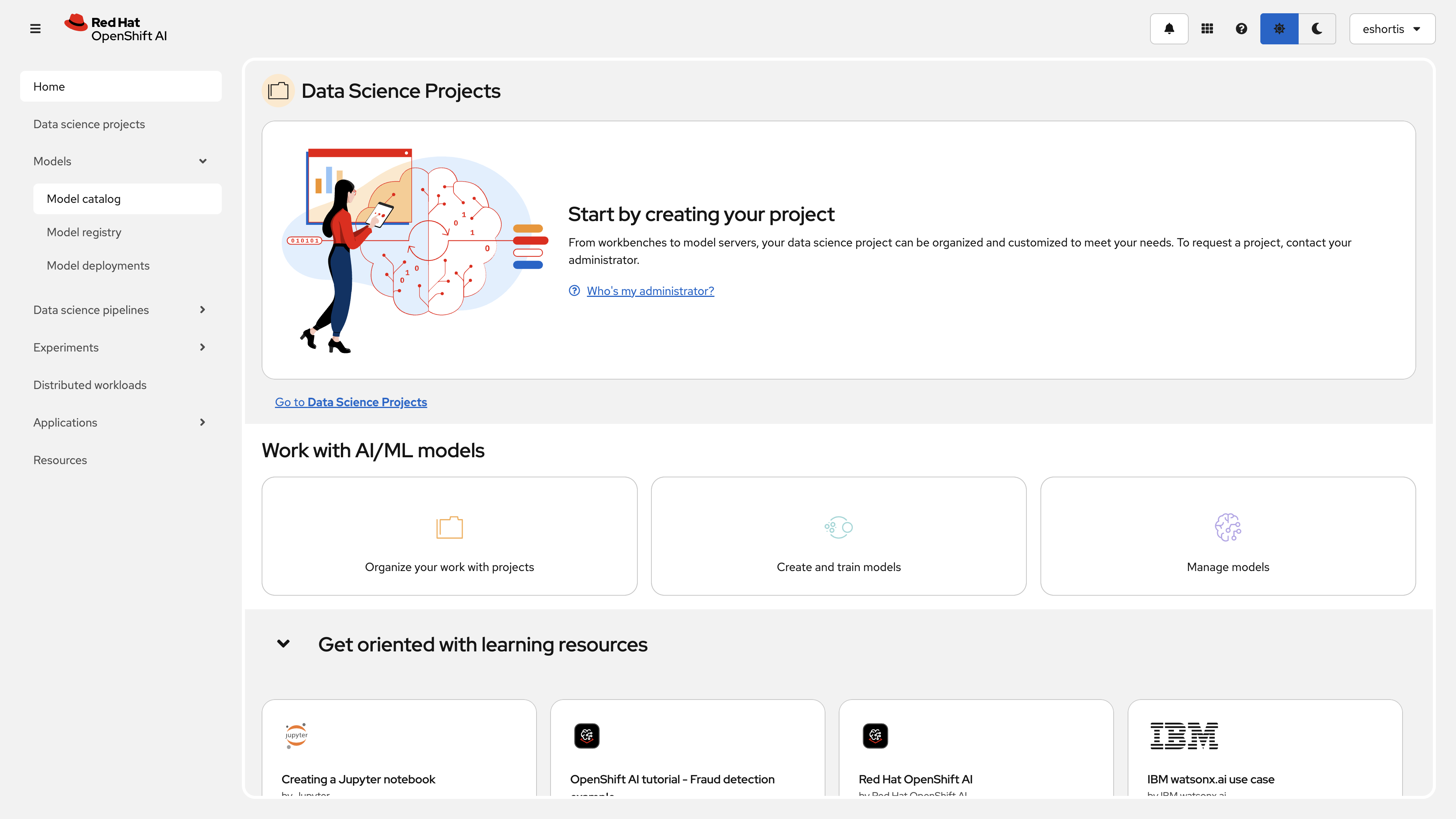
Task: Collapse Get oriented with learning resources
Action: (x=283, y=644)
